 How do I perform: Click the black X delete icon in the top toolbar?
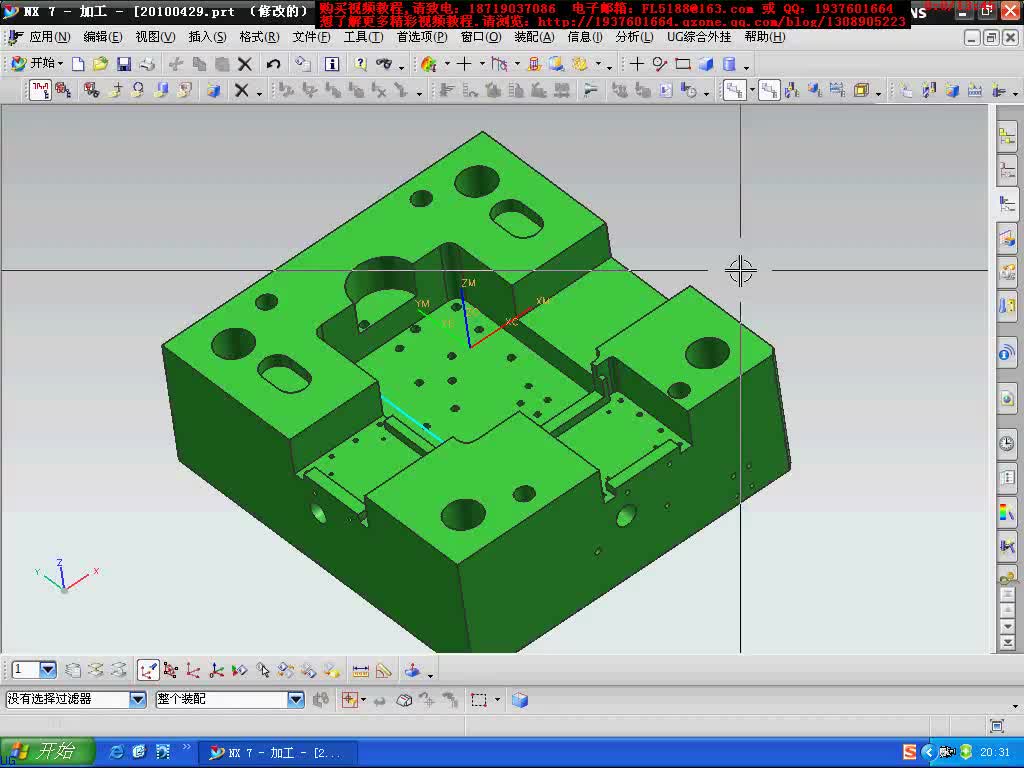[245, 64]
